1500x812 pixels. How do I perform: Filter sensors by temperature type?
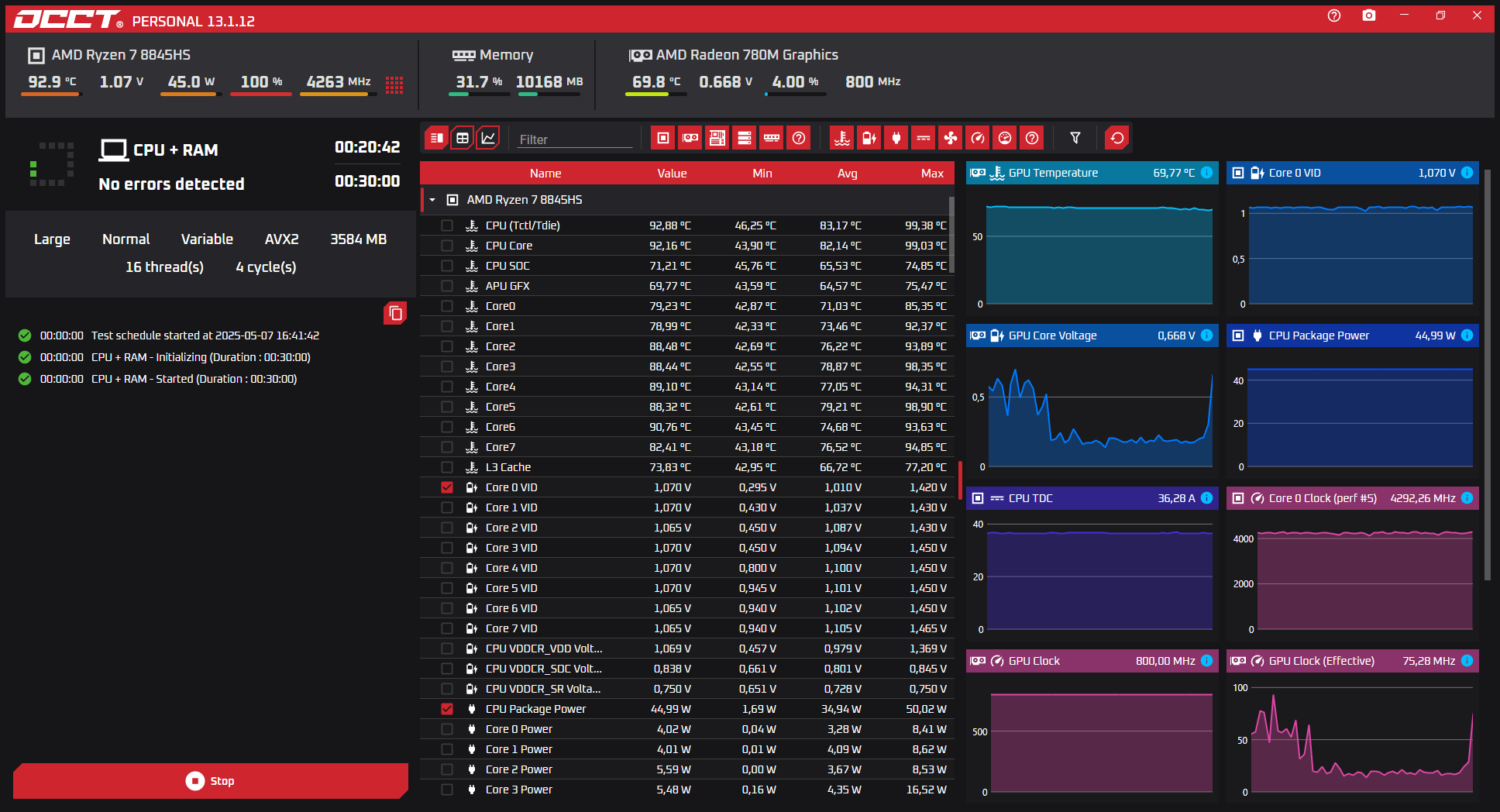coord(841,138)
